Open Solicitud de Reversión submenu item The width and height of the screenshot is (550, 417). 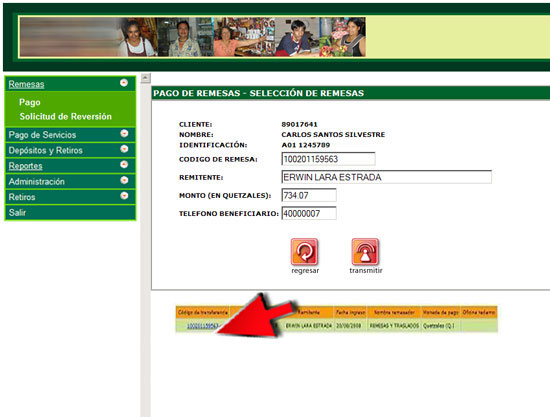pos(66,116)
